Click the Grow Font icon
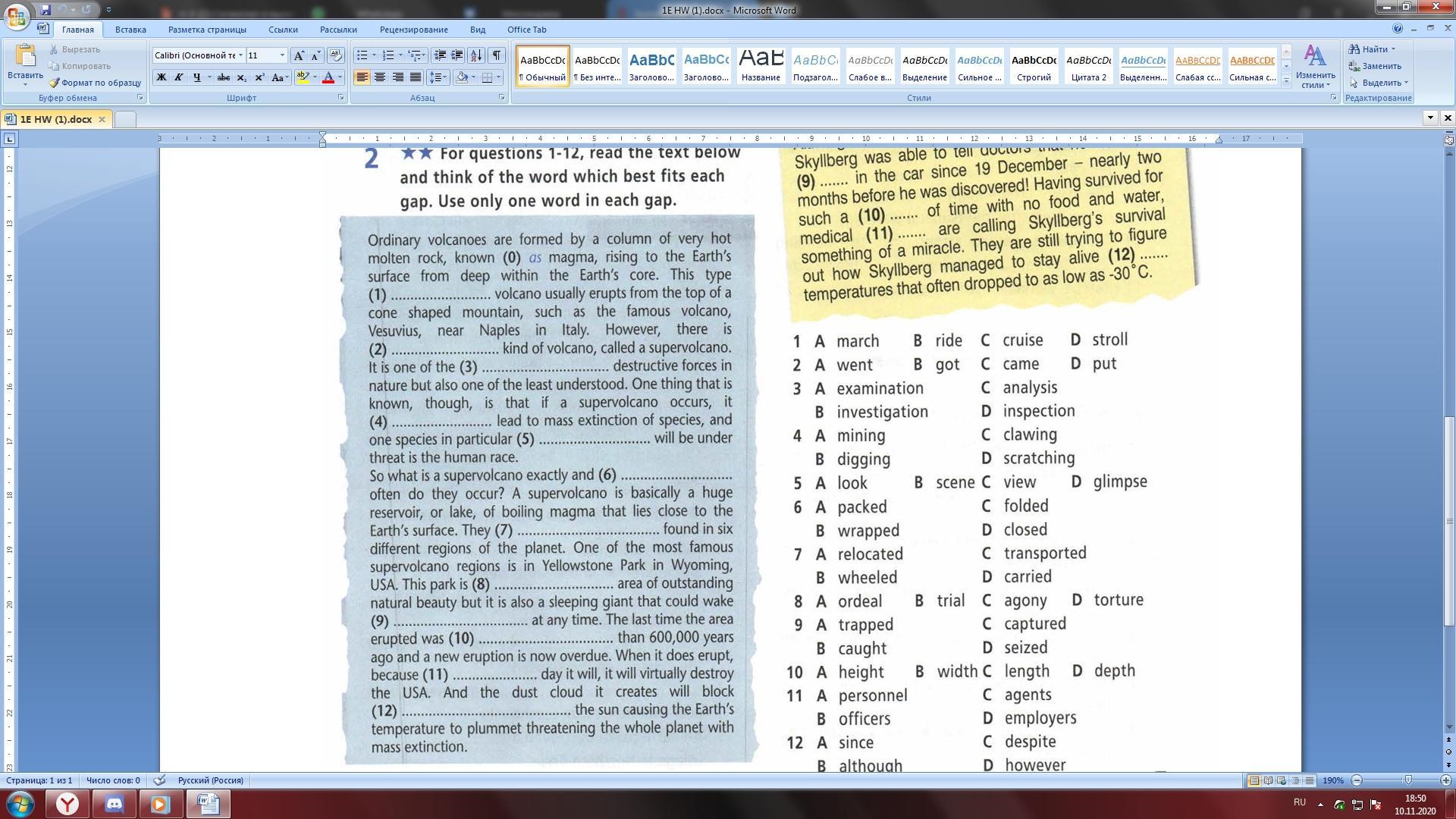Image resolution: width=1456 pixels, height=819 pixels. [299, 55]
